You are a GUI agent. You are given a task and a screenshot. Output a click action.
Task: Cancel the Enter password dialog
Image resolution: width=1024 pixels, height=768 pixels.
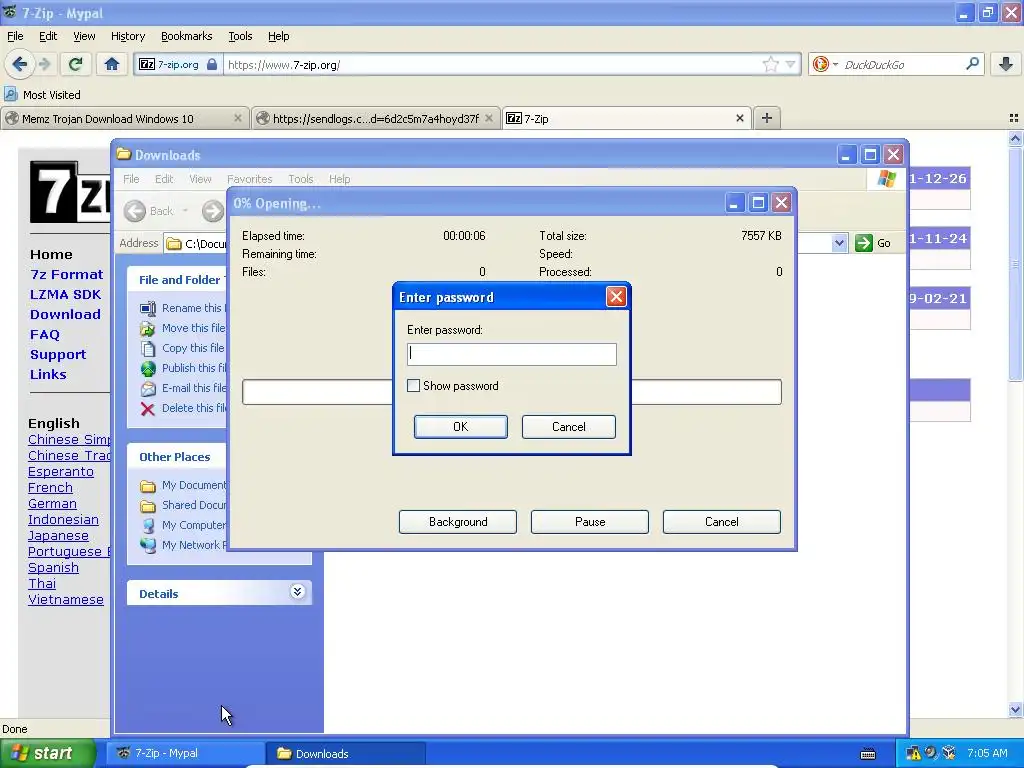coord(568,426)
